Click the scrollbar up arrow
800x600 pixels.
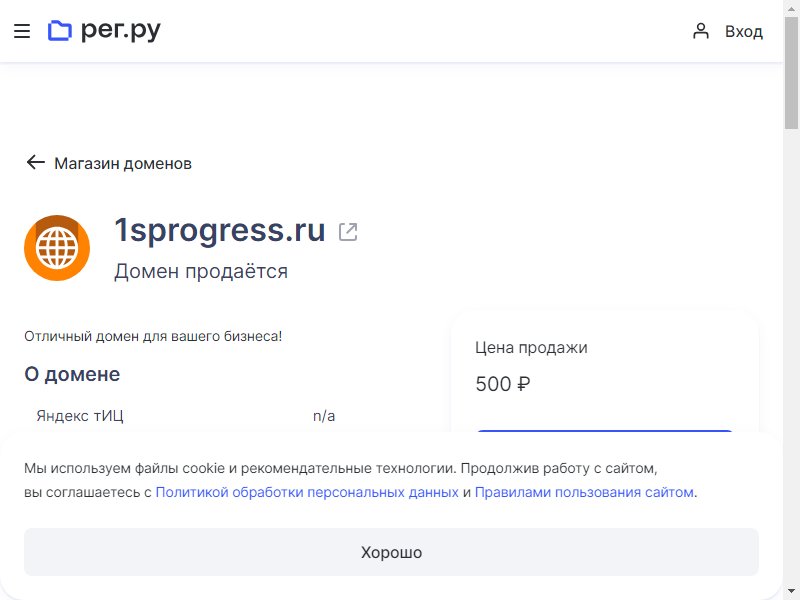[x=791, y=8]
